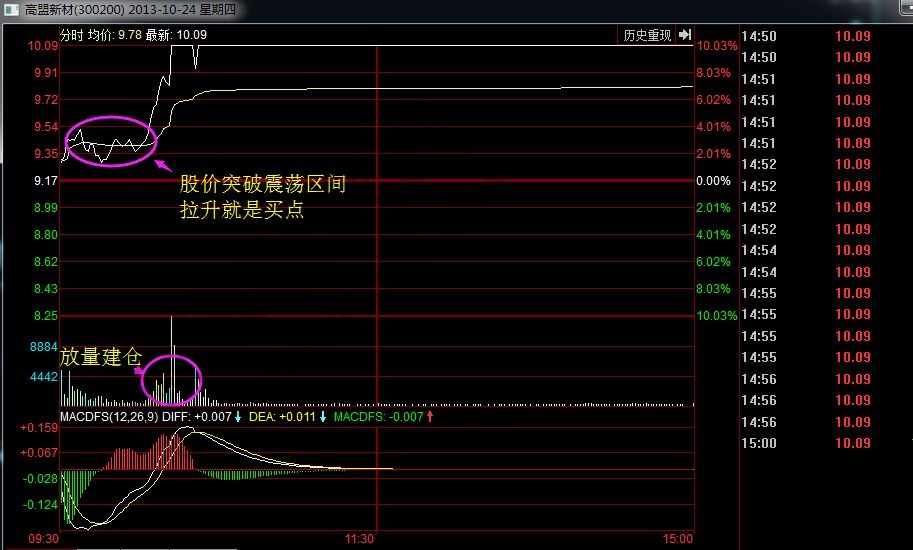This screenshot has height=550, width=913.
Task: Click the 分时 label above the chart
Action: click(x=72, y=35)
